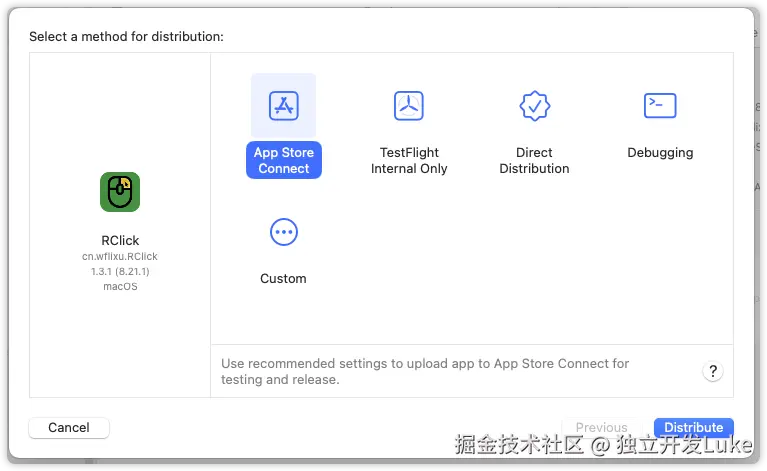The height and width of the screenshot is (471, 767).
Task: Click the TestFlight Internal Only label
Action: click(x=409, y=160)
